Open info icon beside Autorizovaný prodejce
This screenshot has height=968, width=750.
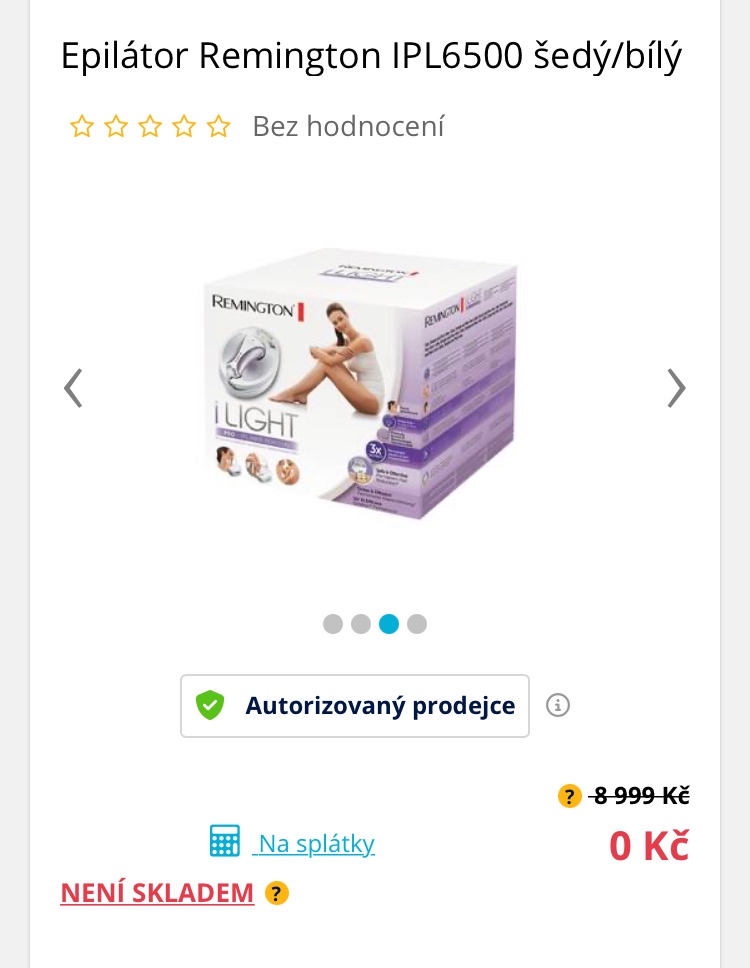(x=557, y=705)
